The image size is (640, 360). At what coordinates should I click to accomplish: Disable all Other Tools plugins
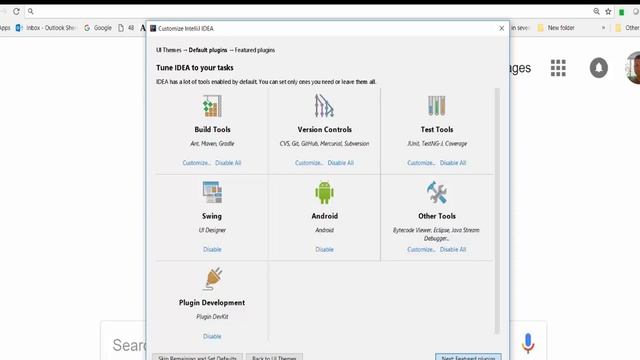tap(453, 249)
